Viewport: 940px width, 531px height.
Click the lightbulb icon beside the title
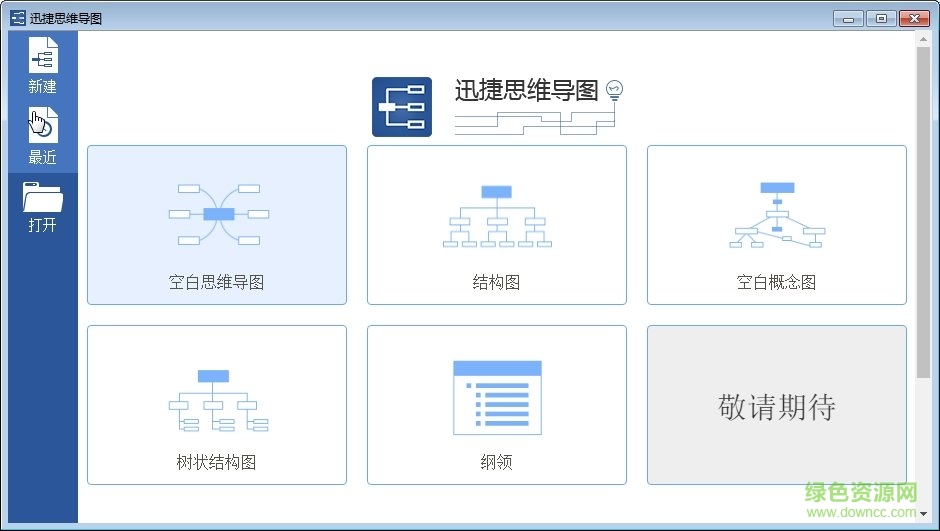pyautogui.click(x=614, y=90)
